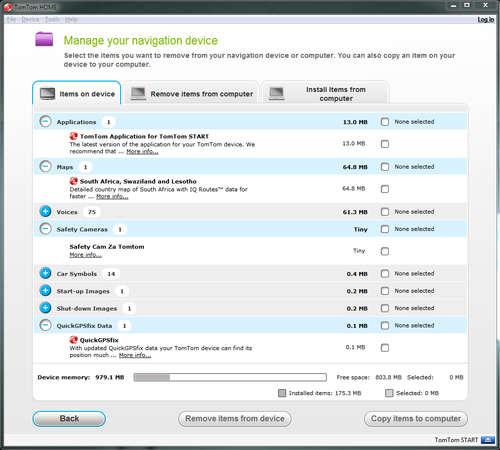Switch to Install items from computer tab

326,93
